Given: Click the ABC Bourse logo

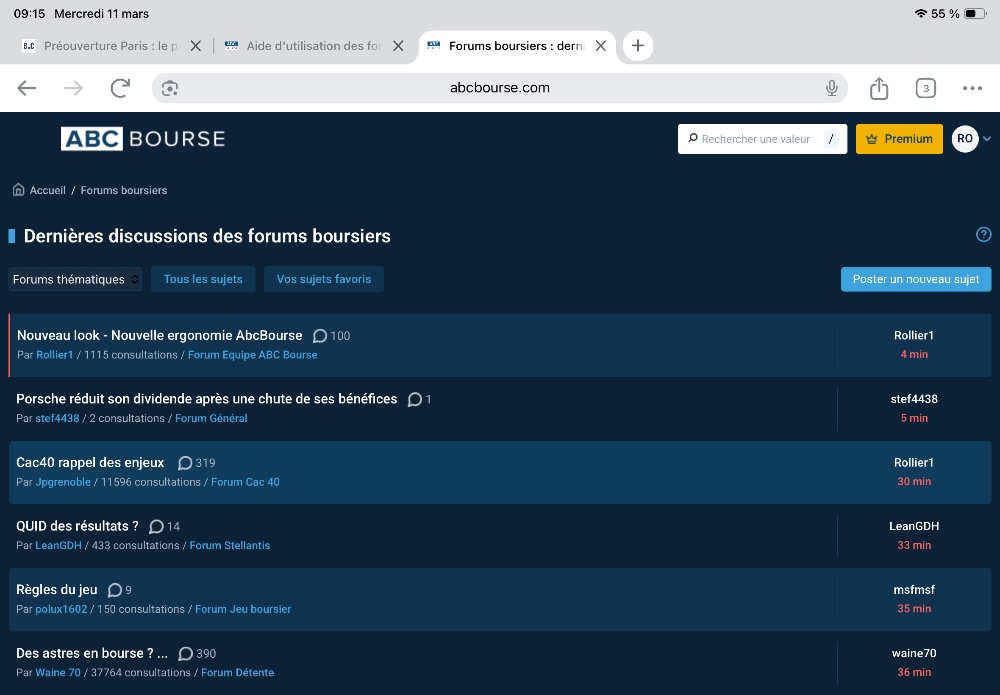Looking at the screenshot, I should coord(143,139).
